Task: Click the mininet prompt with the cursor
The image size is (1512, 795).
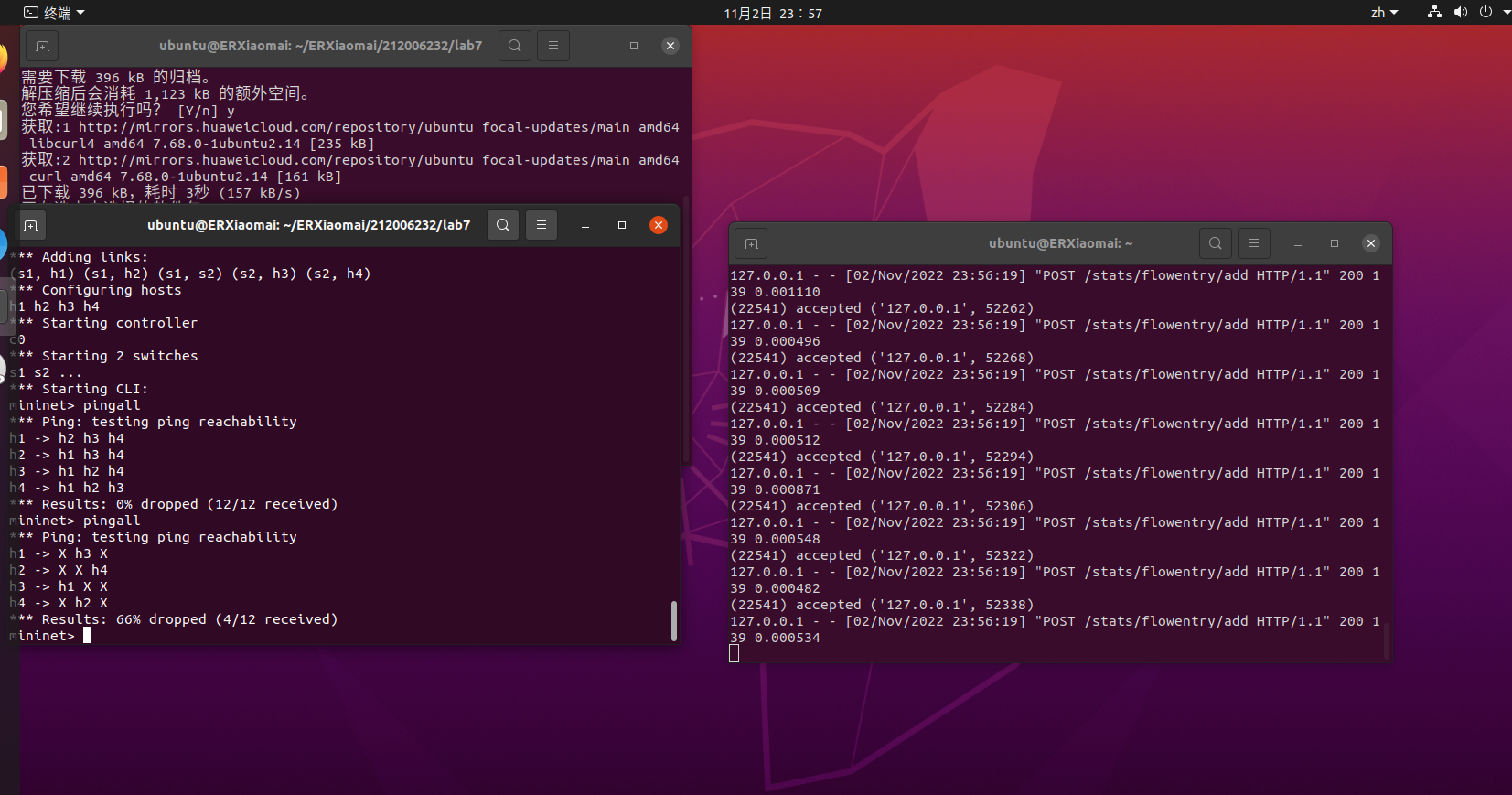Action: coord(49,636)
